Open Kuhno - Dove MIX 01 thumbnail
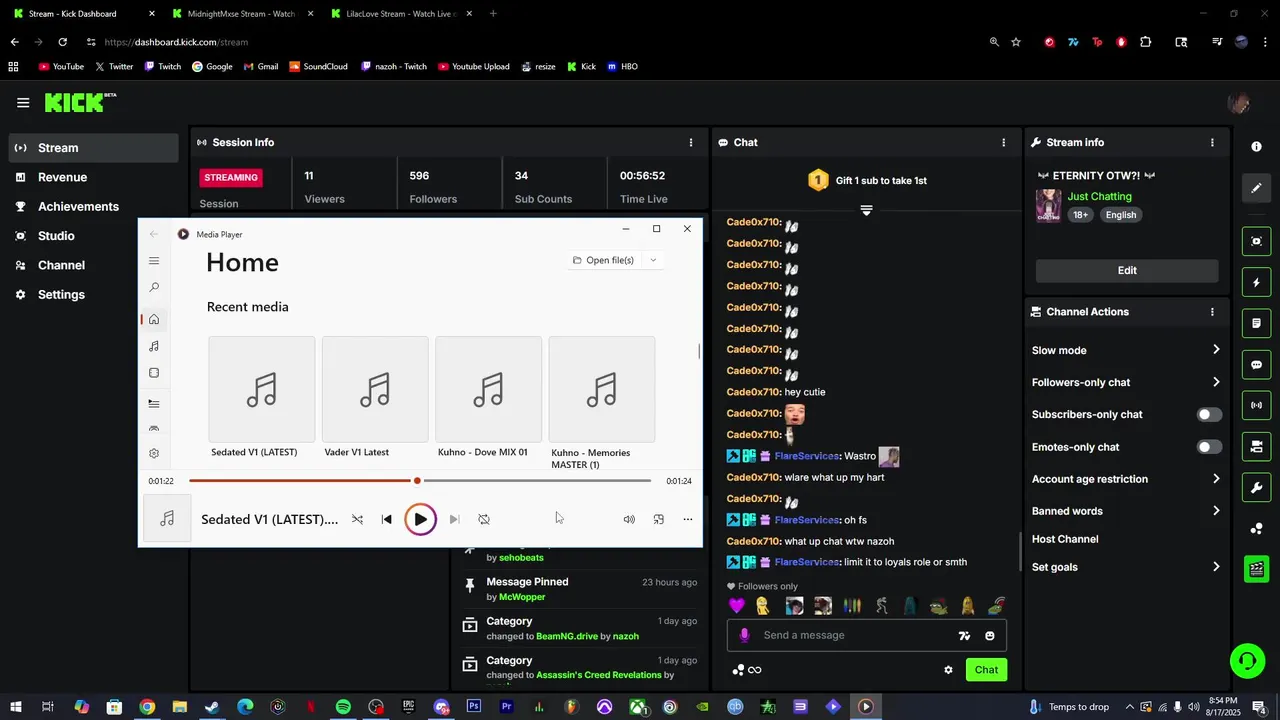This screenshot has height=720, width=1280. click(x=488, y=389)
